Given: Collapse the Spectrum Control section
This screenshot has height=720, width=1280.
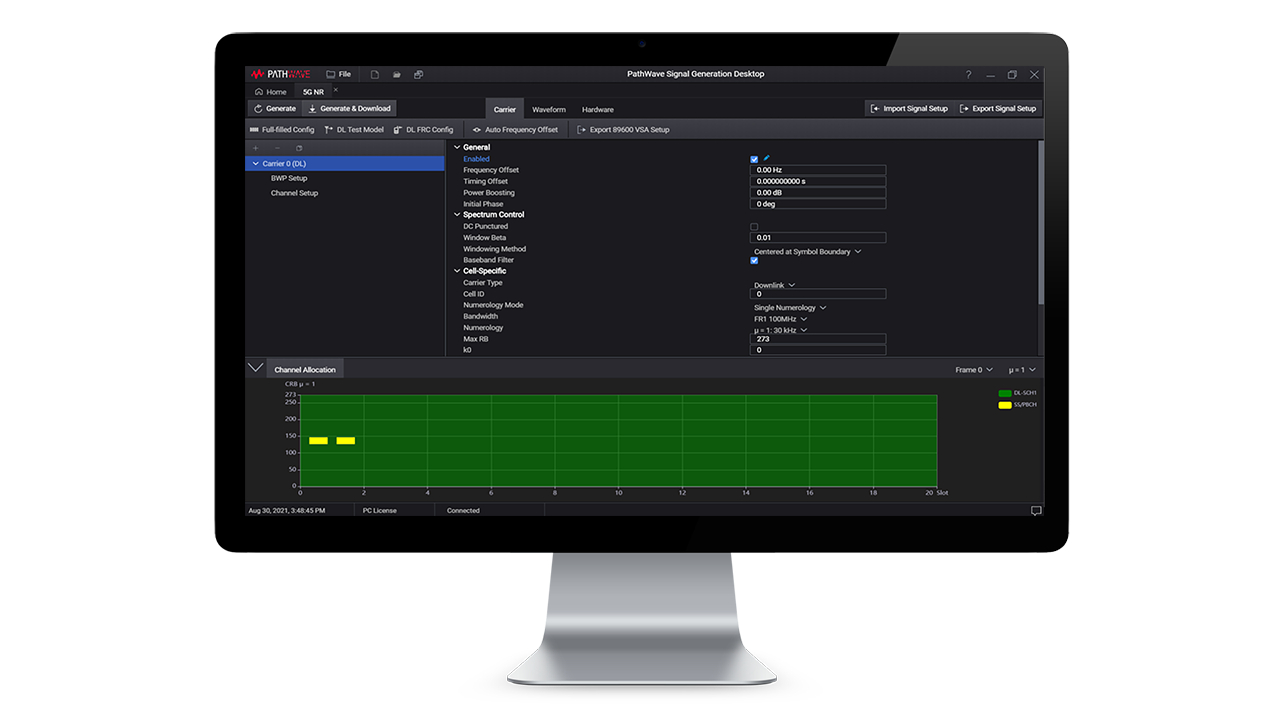Looking at the screenshot, I should (457, 214).
